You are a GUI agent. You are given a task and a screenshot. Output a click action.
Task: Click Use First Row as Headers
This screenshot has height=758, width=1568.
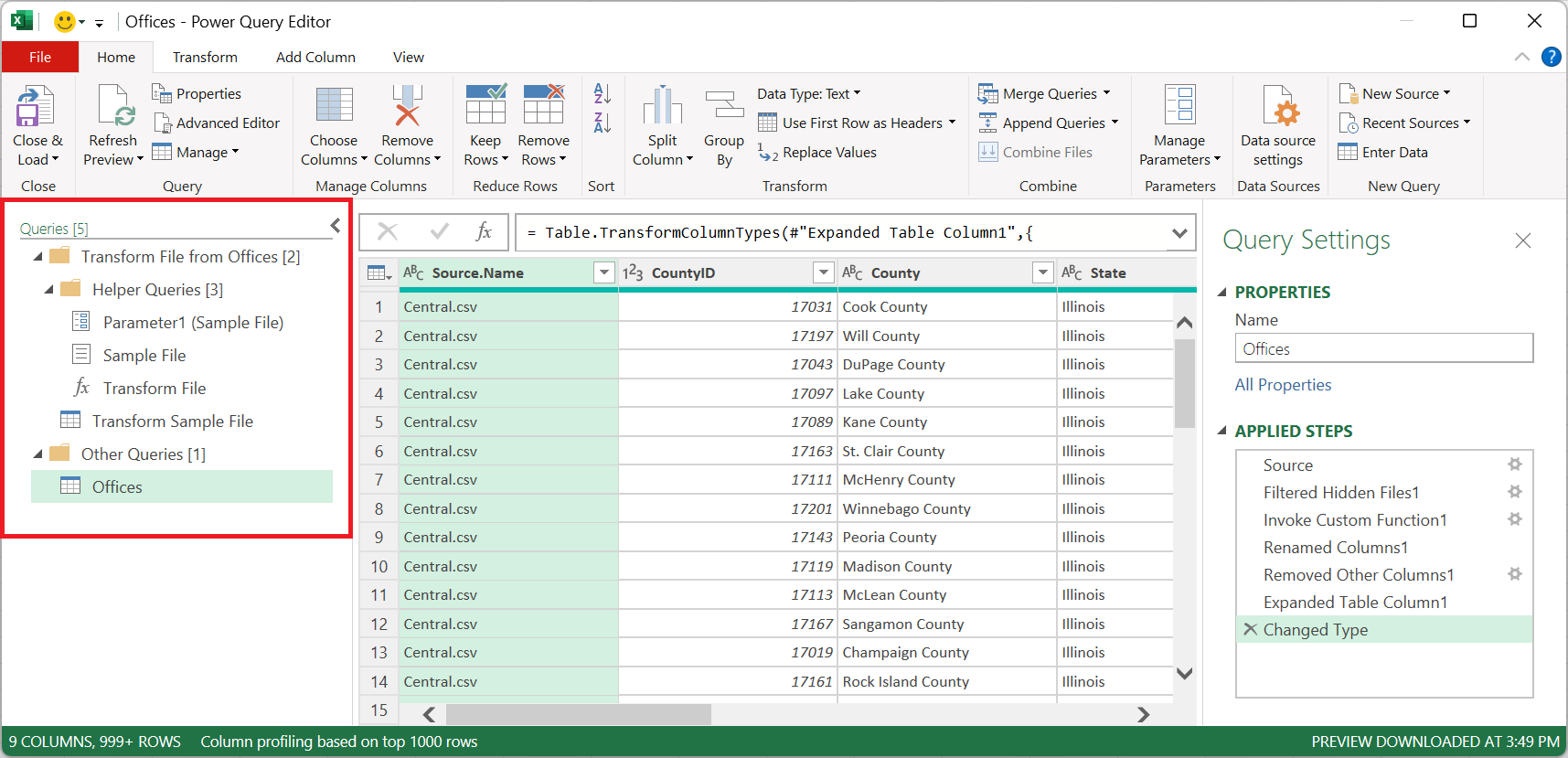(x=858, y=123)
